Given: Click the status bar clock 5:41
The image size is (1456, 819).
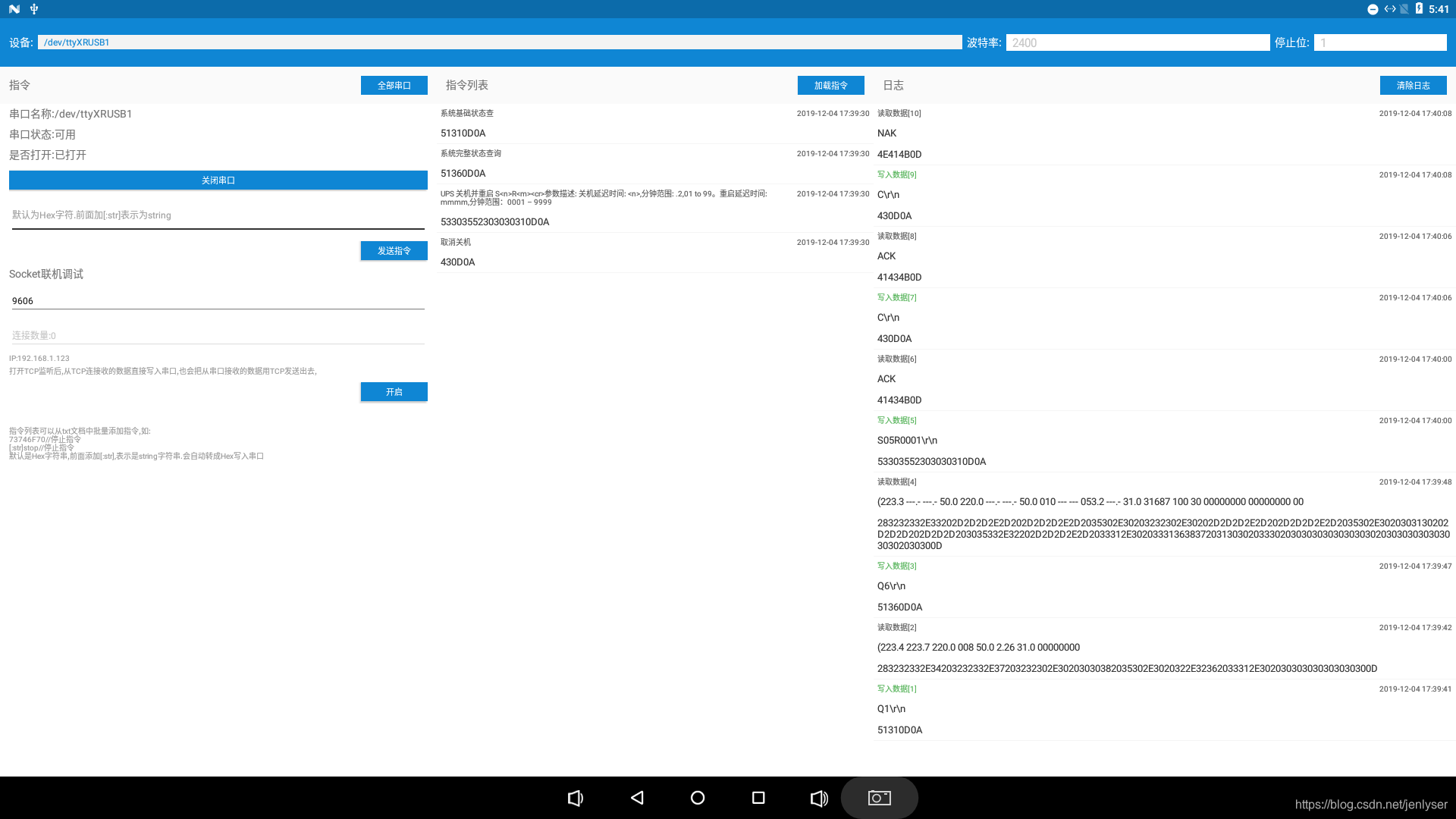Looking at the screenshot, I should coord(1439,9).
